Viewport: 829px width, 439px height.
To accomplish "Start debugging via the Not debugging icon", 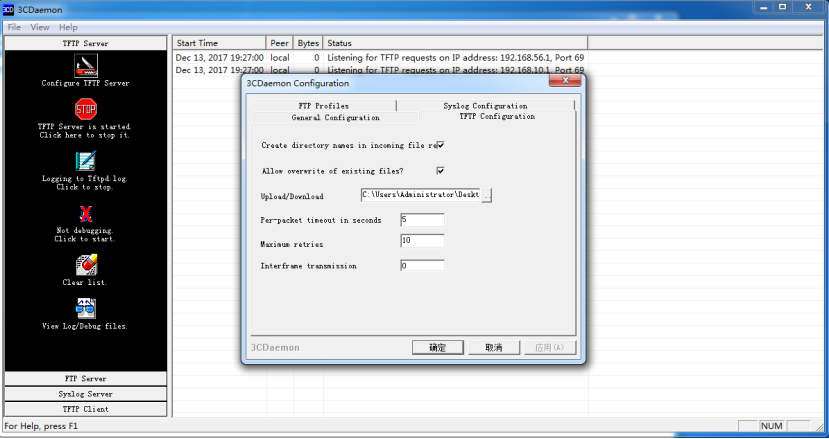I will [x=86, y=214].
